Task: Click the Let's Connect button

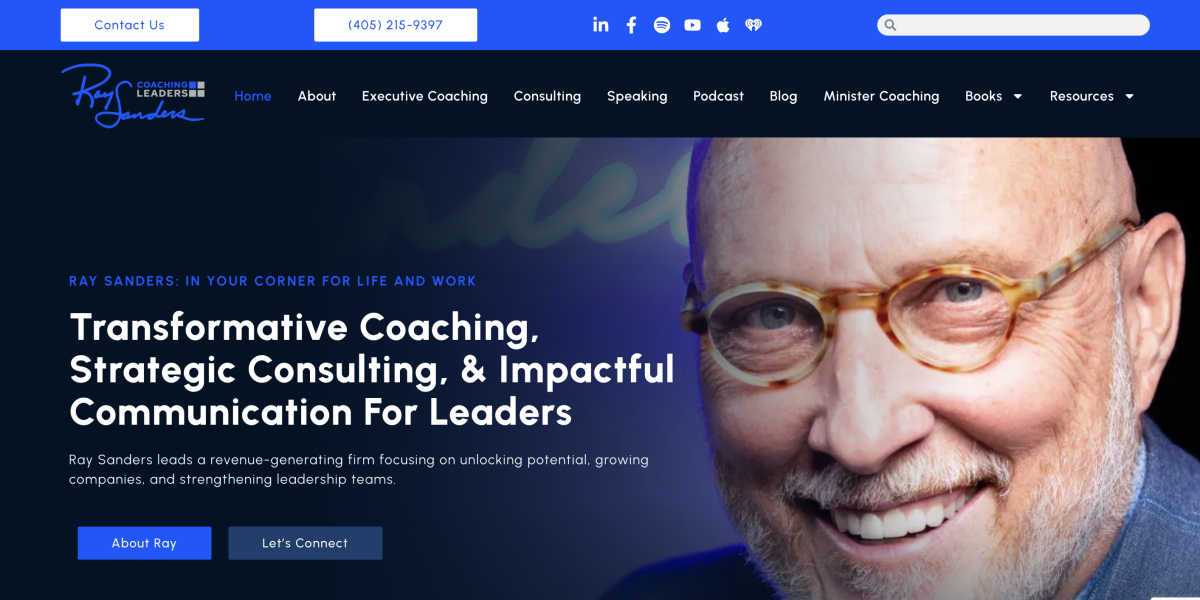Action: point(305,543)
